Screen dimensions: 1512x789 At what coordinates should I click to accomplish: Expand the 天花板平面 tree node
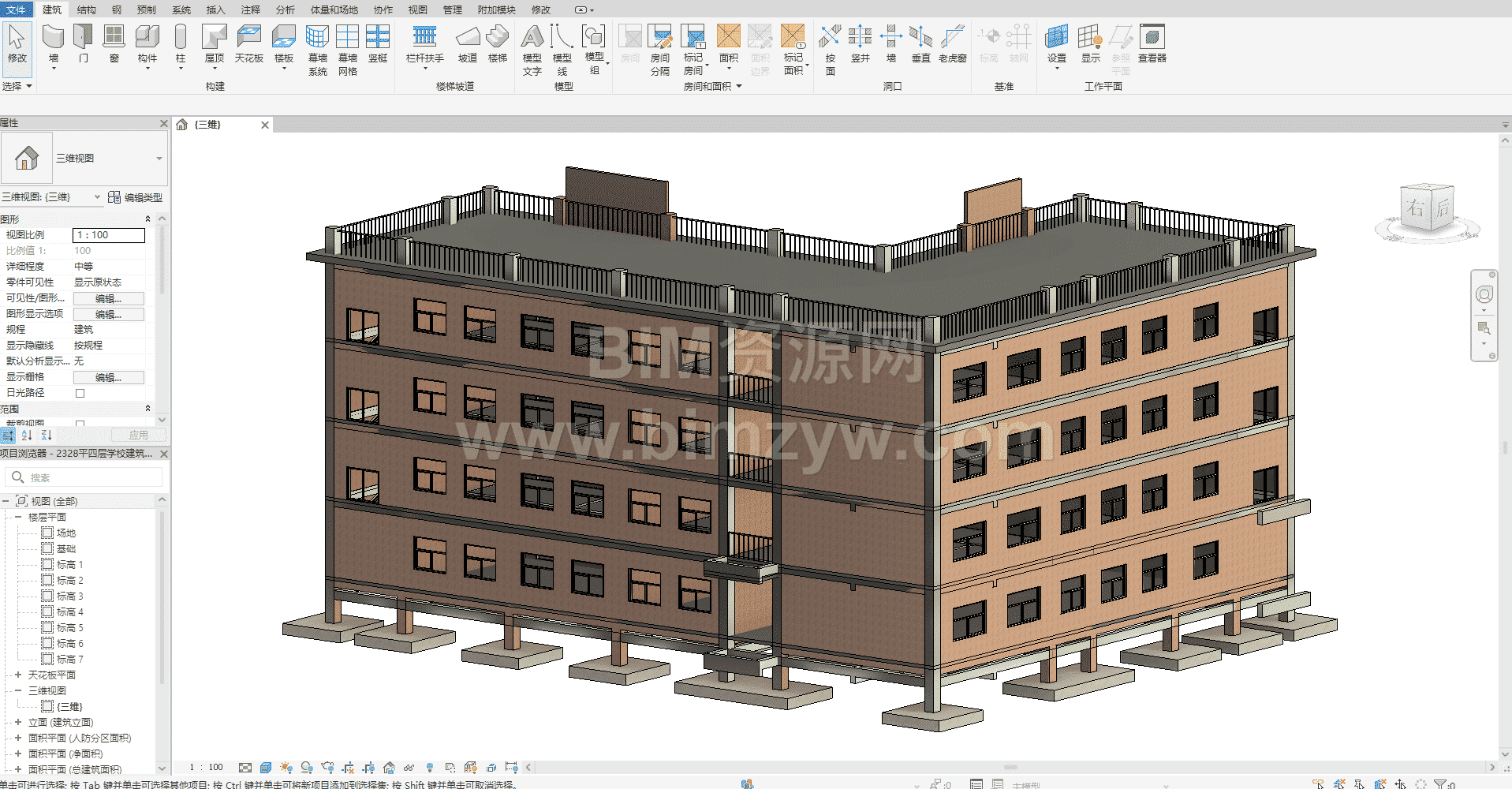(x=18, y=675)
